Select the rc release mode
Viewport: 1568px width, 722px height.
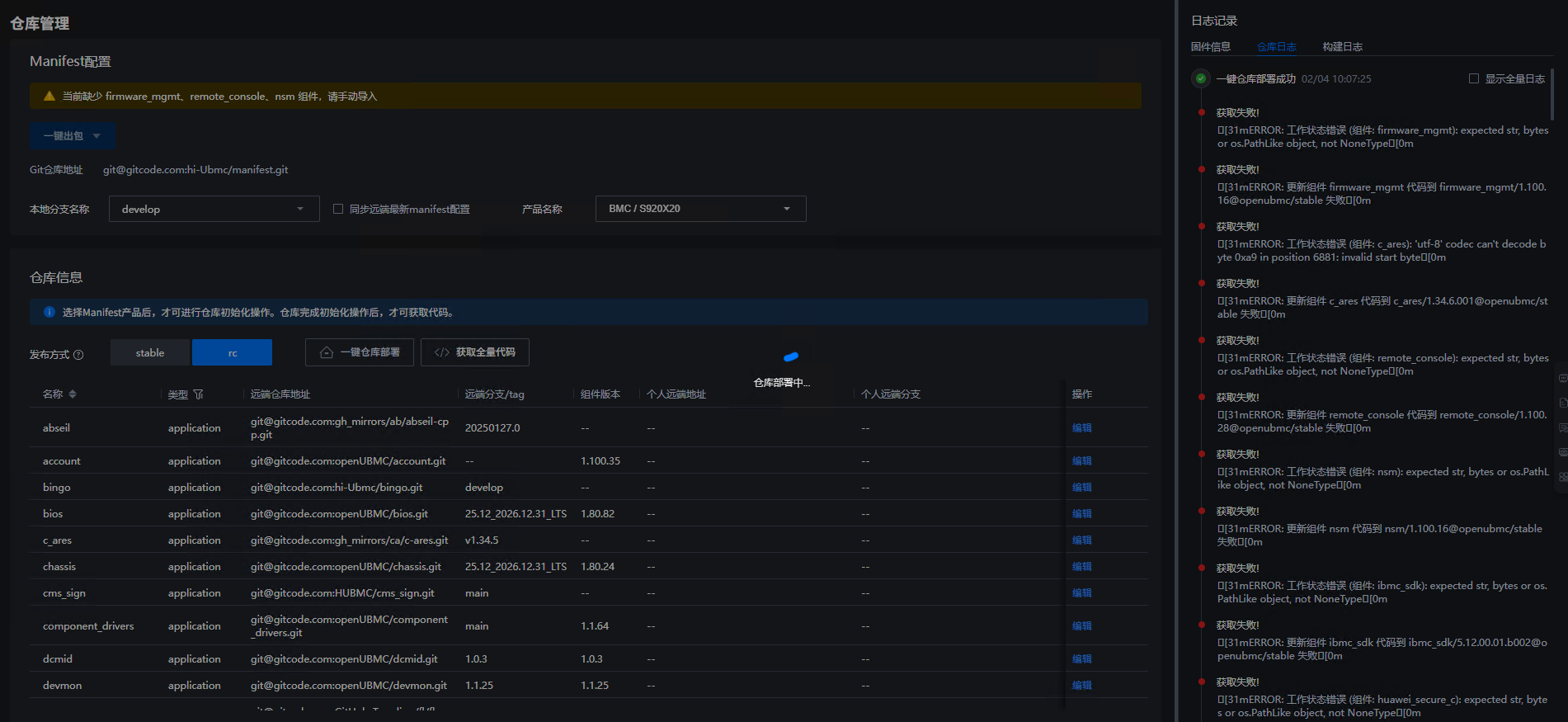coord(232,352)
